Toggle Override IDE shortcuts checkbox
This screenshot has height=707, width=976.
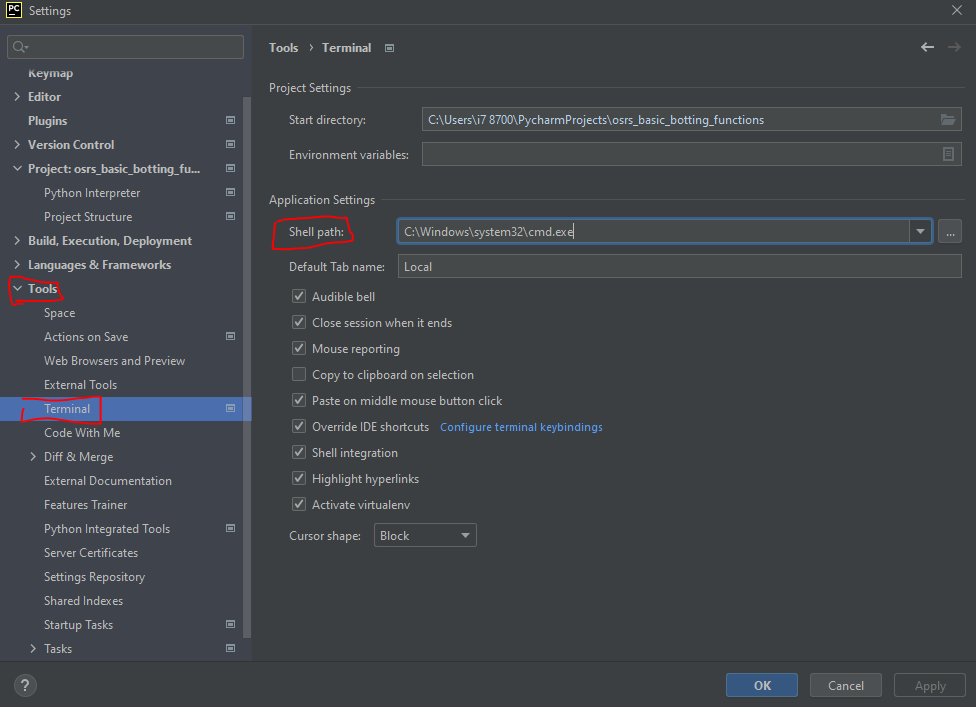coord(299,426)
